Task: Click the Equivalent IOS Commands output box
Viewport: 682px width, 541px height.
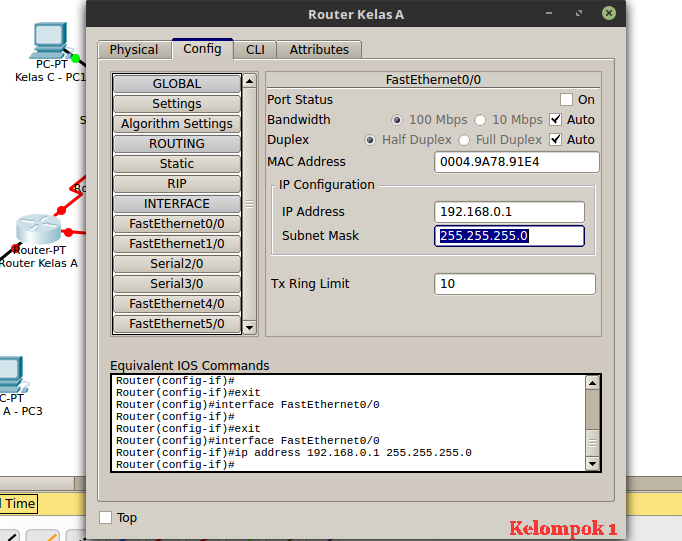Action: pos(348,423)
